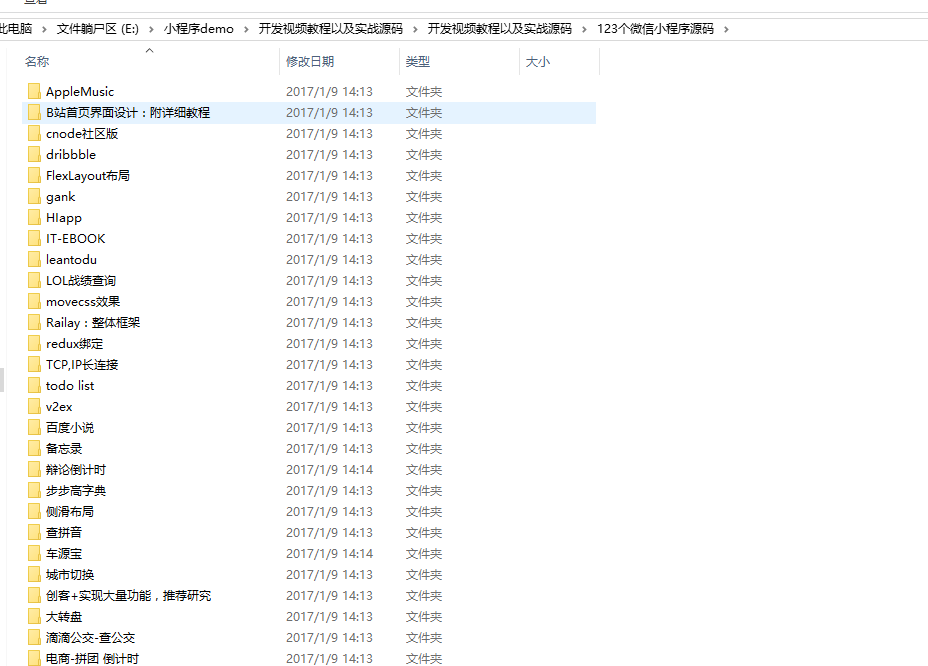Viewport: 928px width, 666px height.
Task: Sort files by 类型 column header
Action: coord(418,62)
